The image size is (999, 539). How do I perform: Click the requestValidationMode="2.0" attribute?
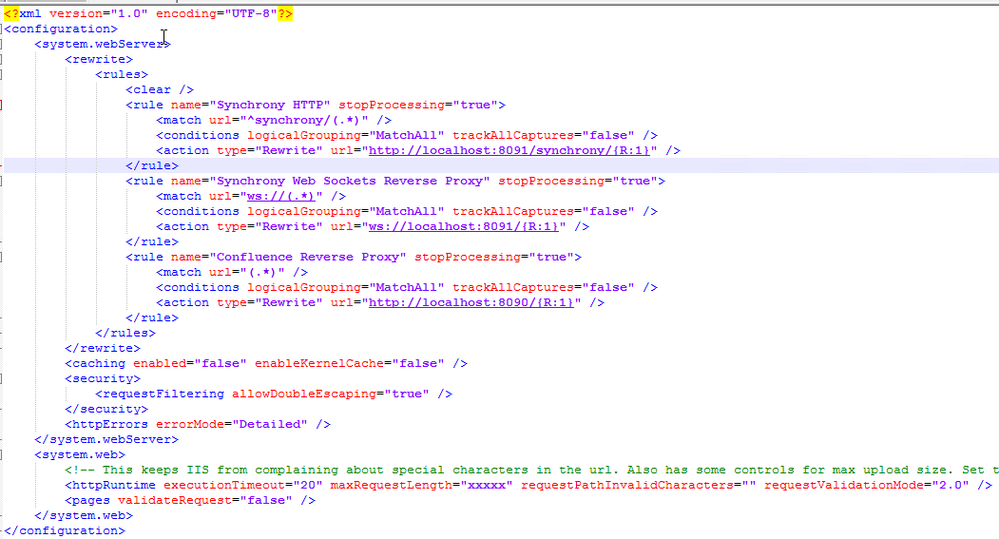pos(866,485)
